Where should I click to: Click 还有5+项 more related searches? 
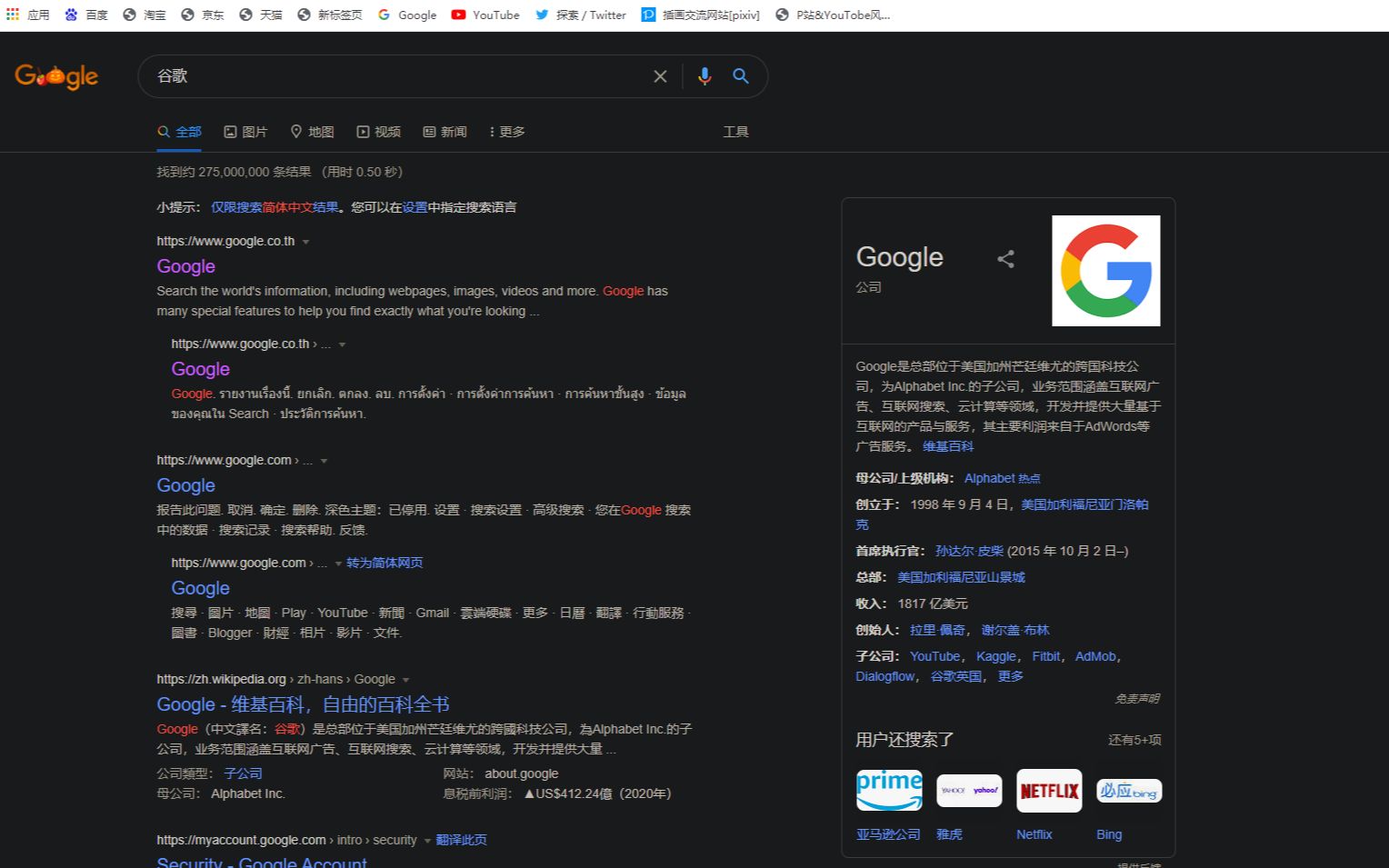pyautogui.click(x=1134, y=740)
